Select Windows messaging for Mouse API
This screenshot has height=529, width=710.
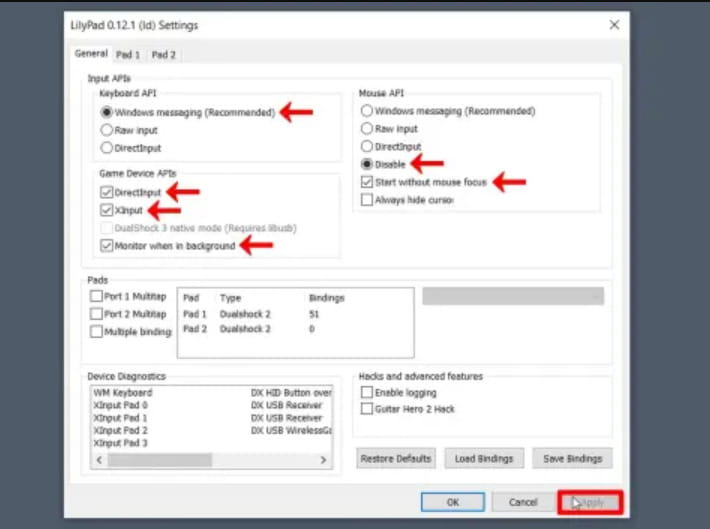pos(368,111)
